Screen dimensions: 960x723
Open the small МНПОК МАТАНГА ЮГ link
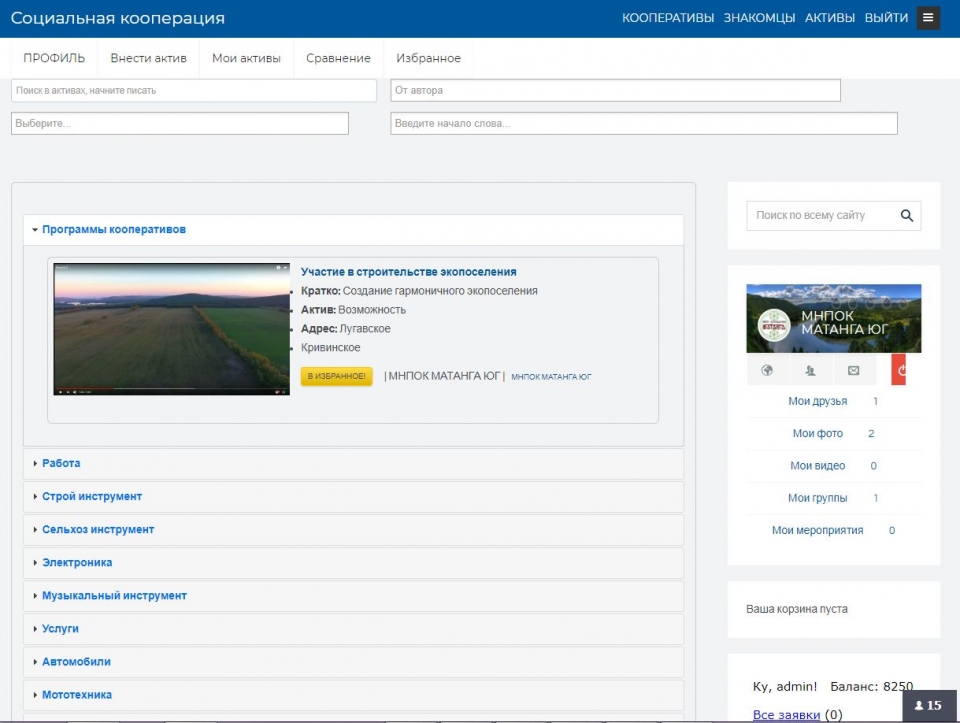(551, 377)
